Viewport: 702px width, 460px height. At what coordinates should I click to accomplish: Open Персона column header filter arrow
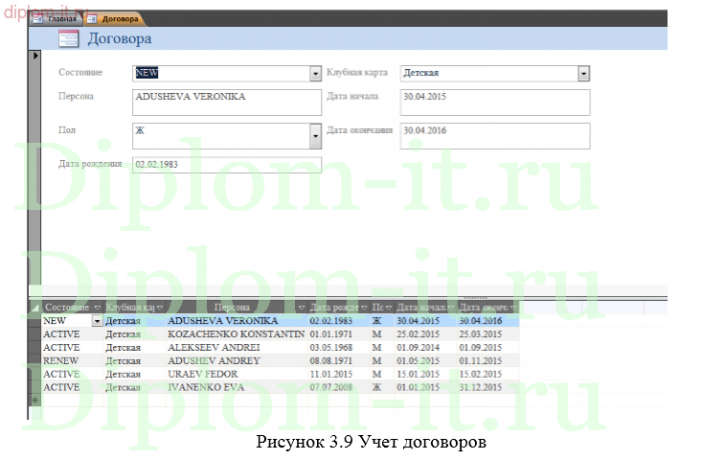(302, 308)
